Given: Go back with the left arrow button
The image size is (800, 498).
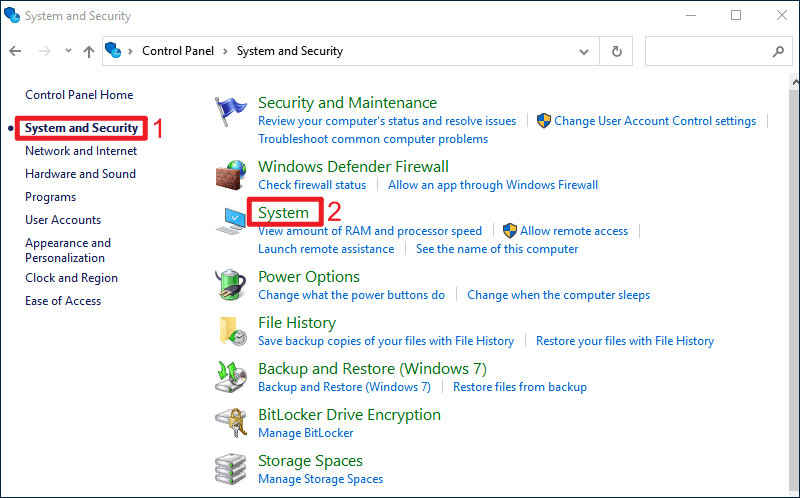Looking at the screenshot, I should [x=15, y=51].
